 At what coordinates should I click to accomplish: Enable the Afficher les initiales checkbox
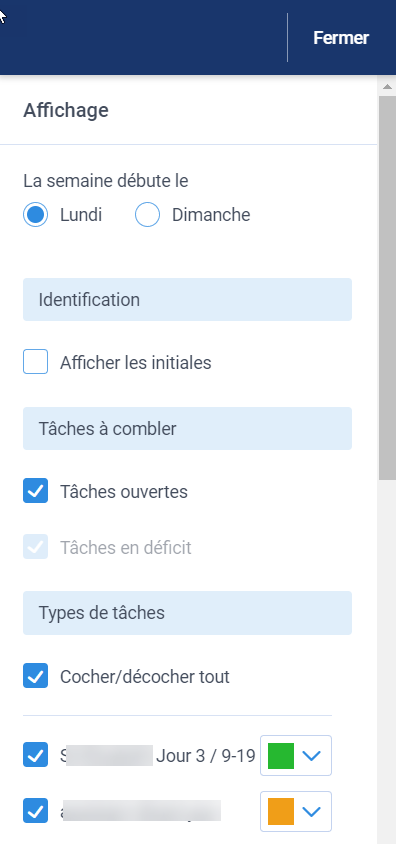[x=36, y=362]
